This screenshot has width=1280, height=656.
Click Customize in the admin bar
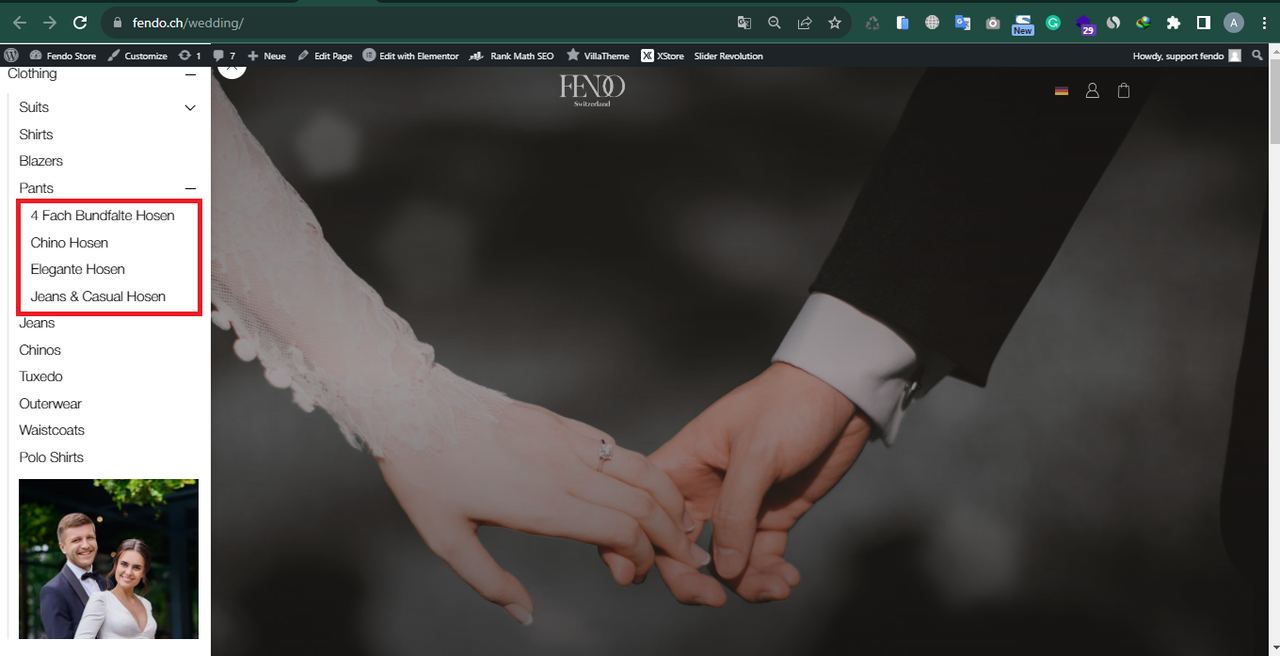(x=137, y=56)
